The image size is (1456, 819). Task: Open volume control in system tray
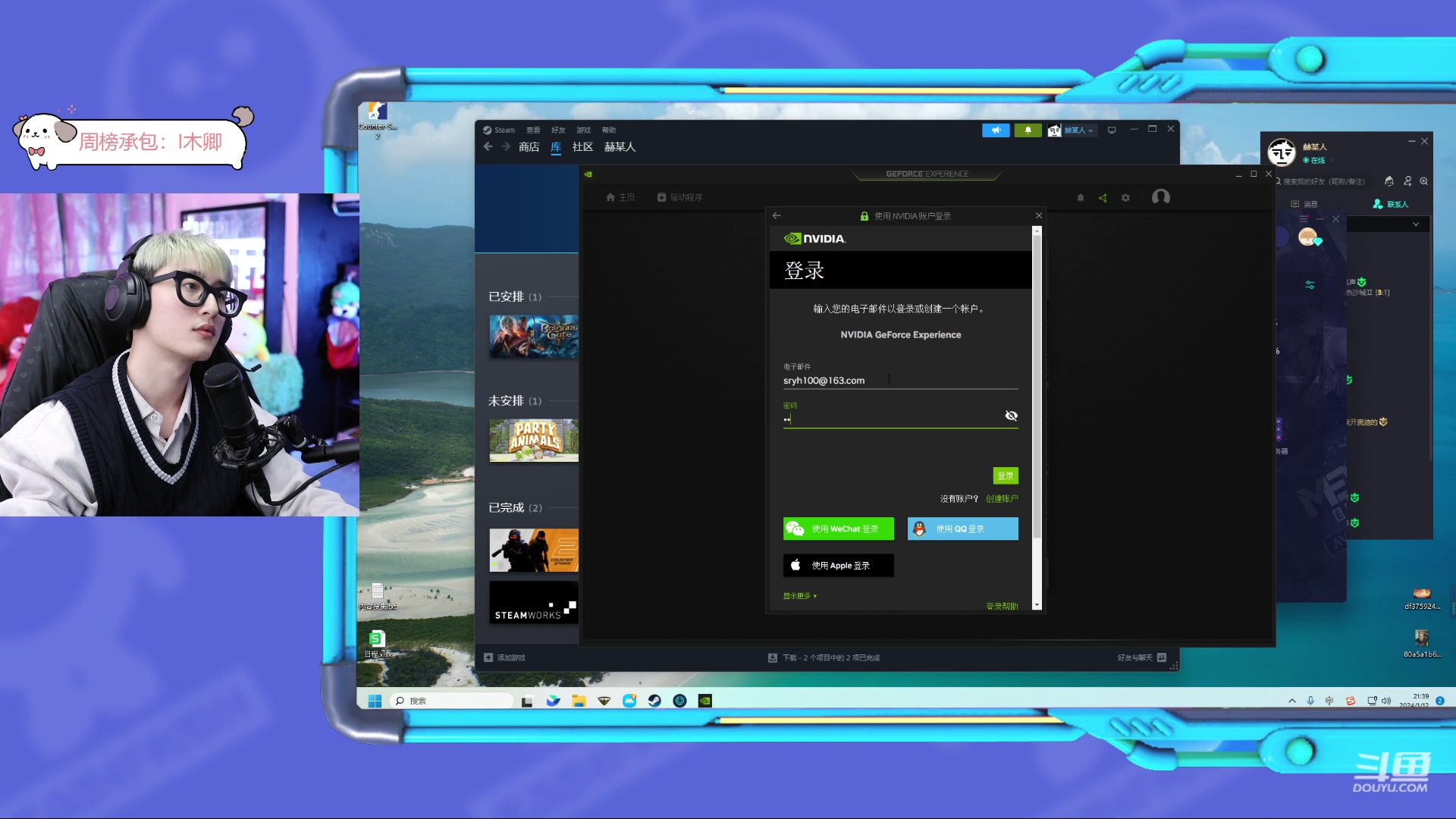click(x=1386, y=701)
